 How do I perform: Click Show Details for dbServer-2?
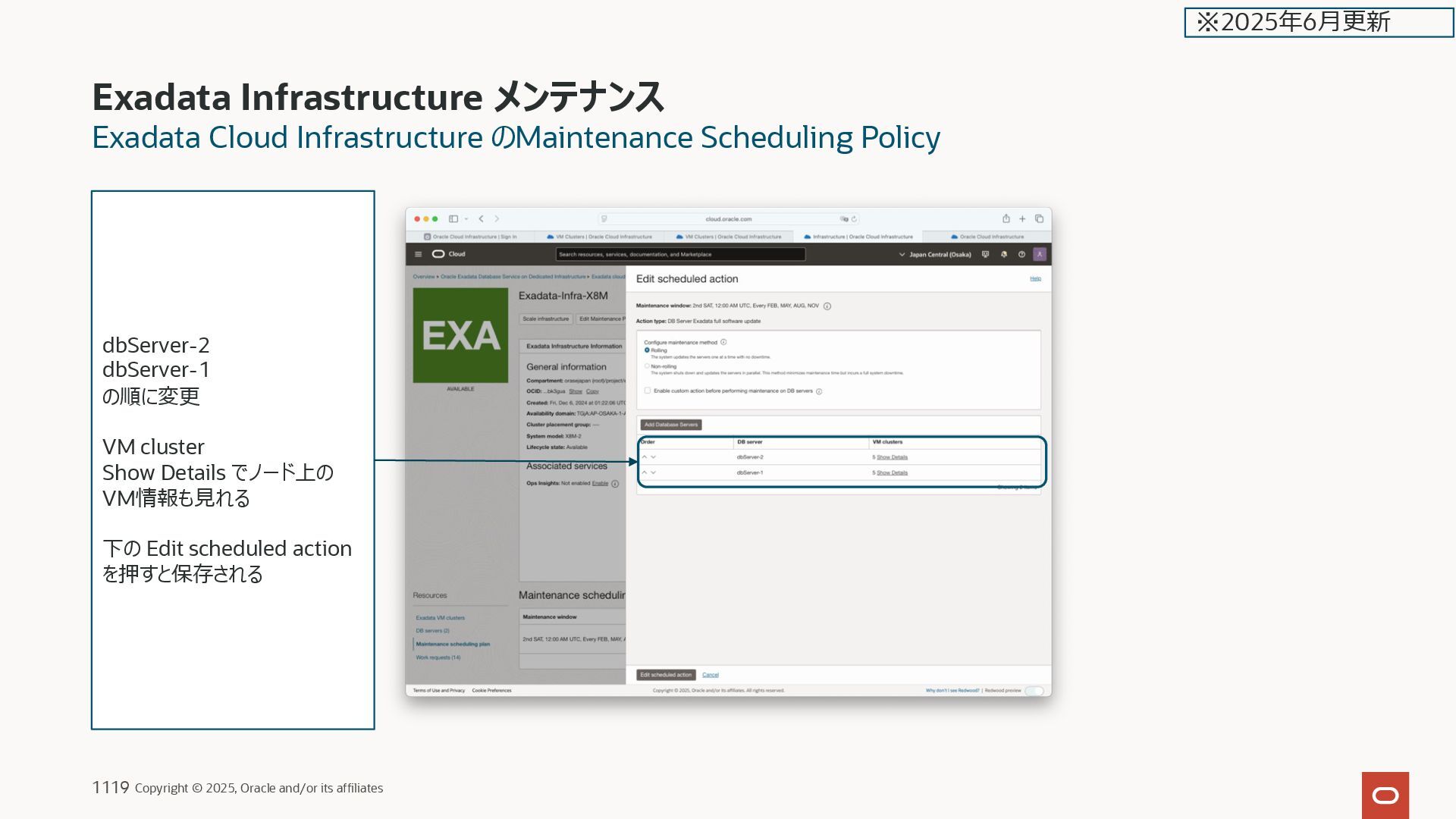pos(892,457)
